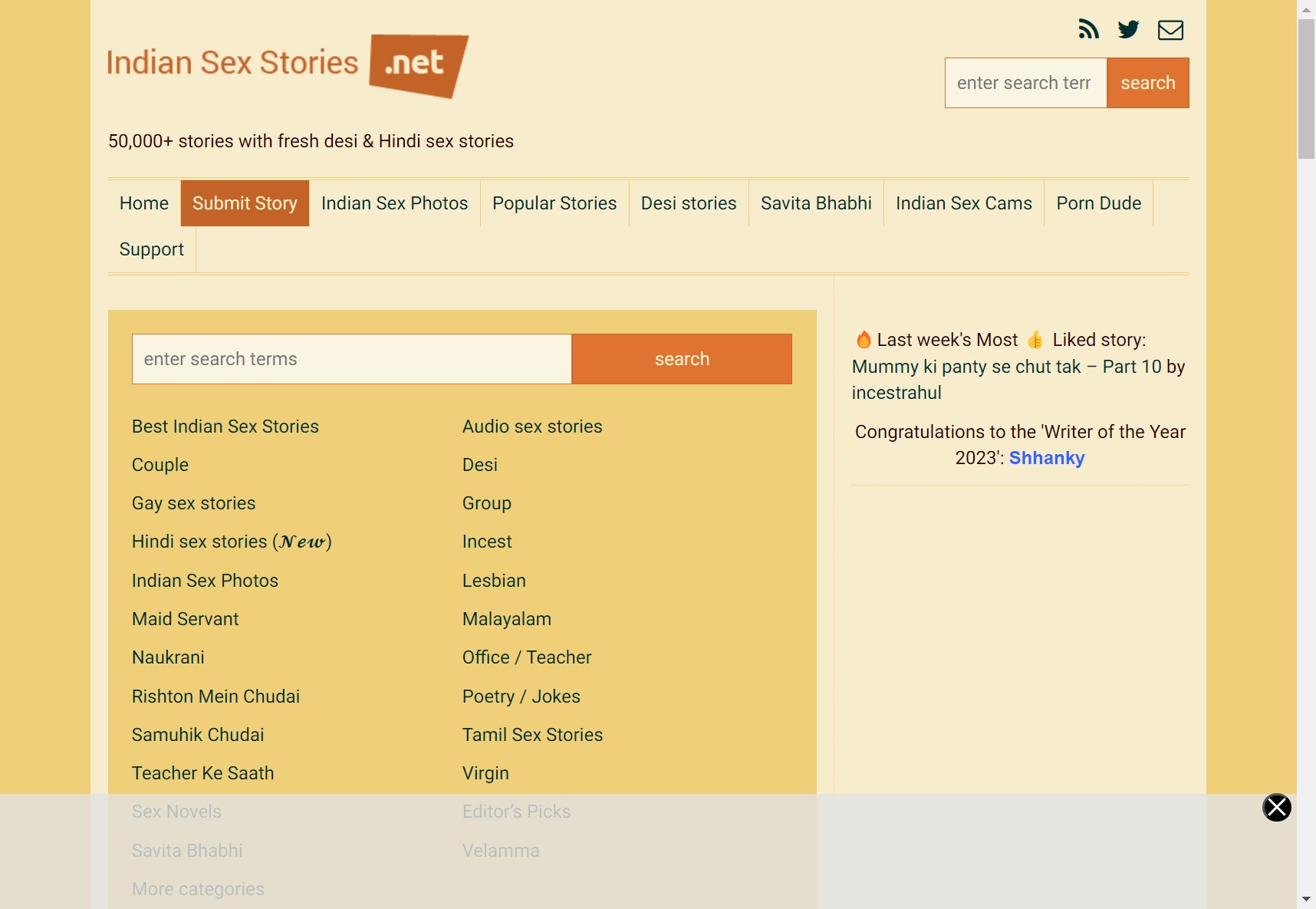1316x909 pixels.
Task: Open the Desi stories navigation item
Action: tap(689, 203)
